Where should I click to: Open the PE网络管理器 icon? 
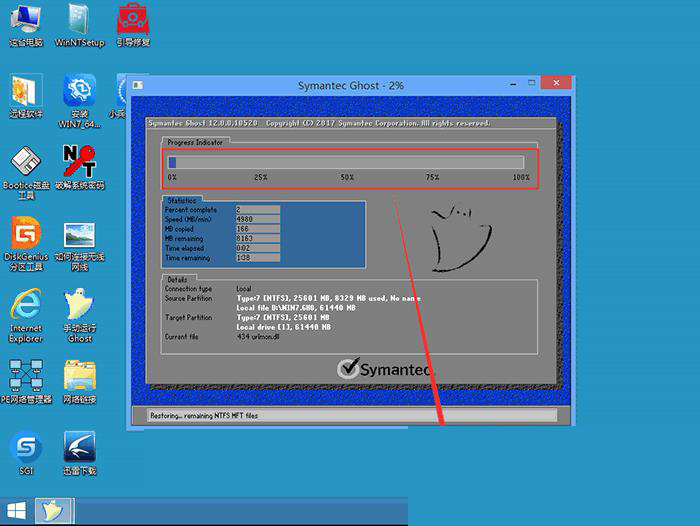point(26,382)
